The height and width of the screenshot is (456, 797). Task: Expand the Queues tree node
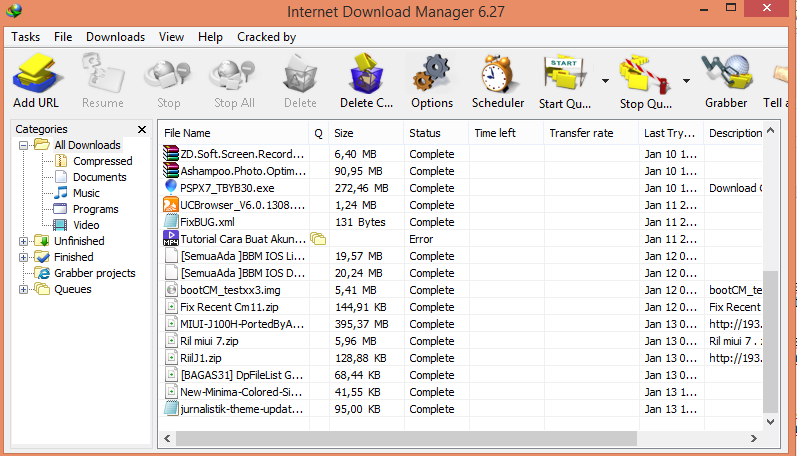click(23, 289)
